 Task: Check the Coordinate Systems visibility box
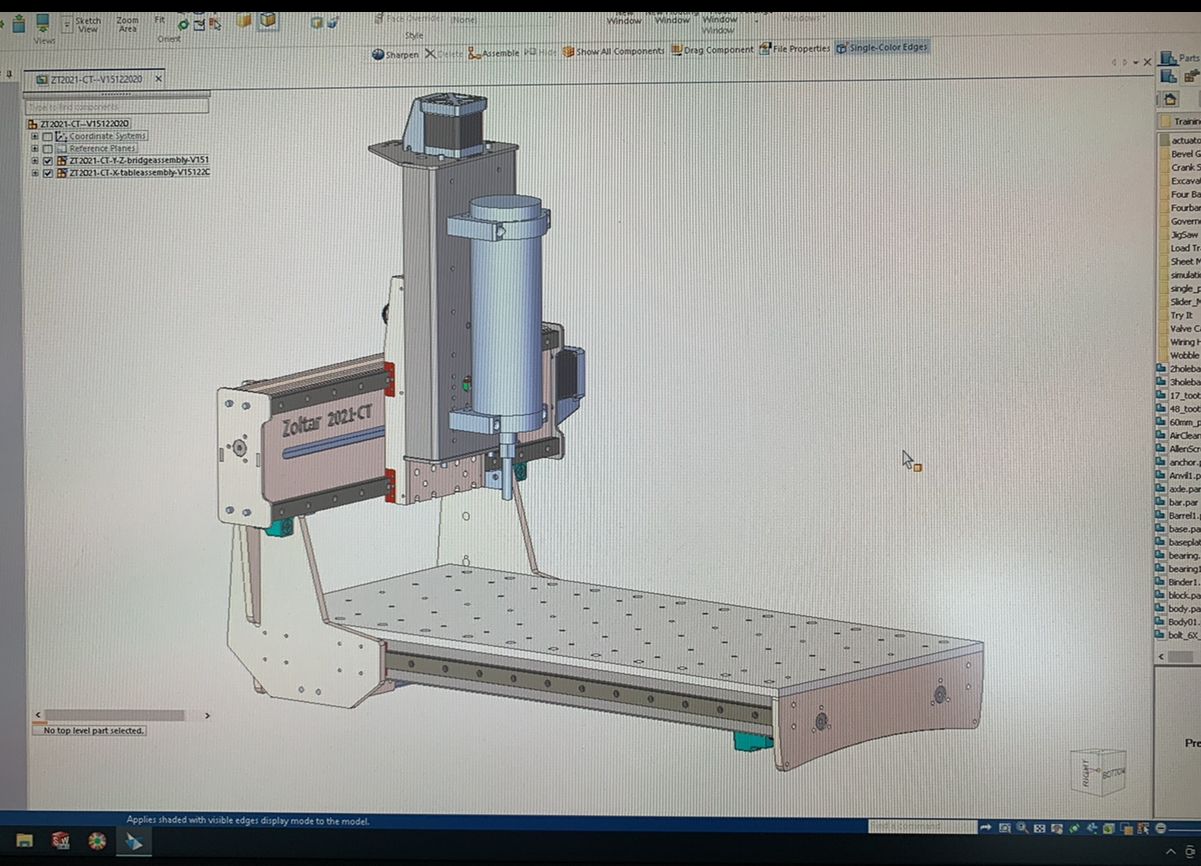(x=48, y=136)
